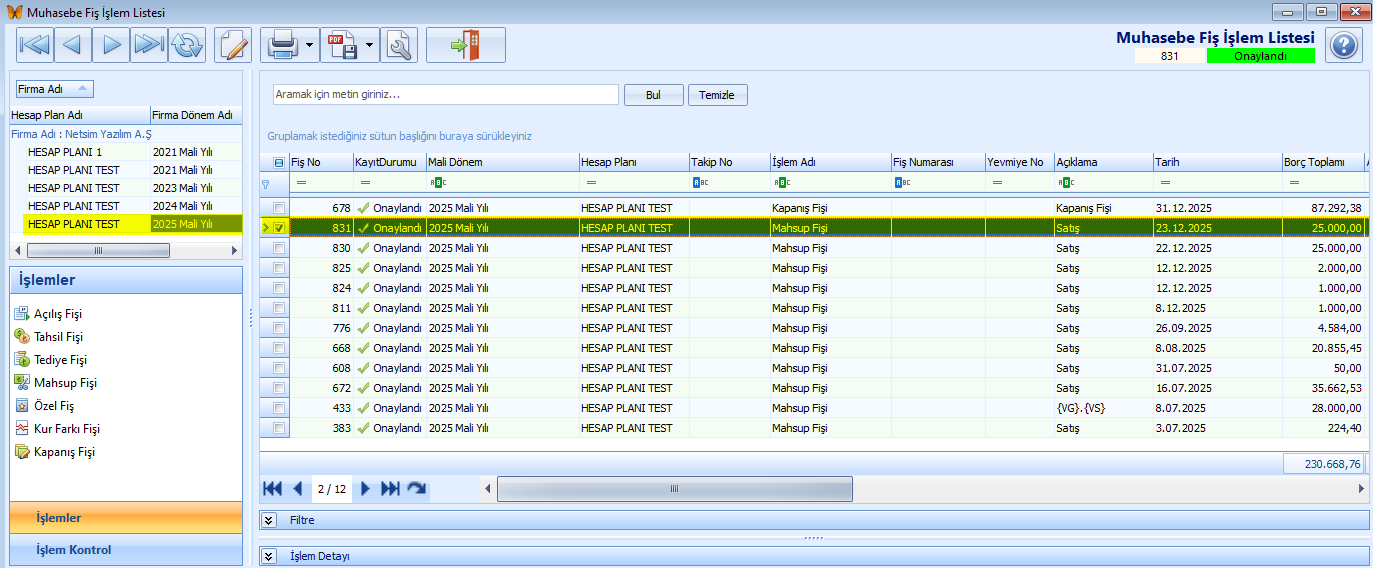Check the box for Fiş No 678

pyautogui.click(x=279, y=208)
